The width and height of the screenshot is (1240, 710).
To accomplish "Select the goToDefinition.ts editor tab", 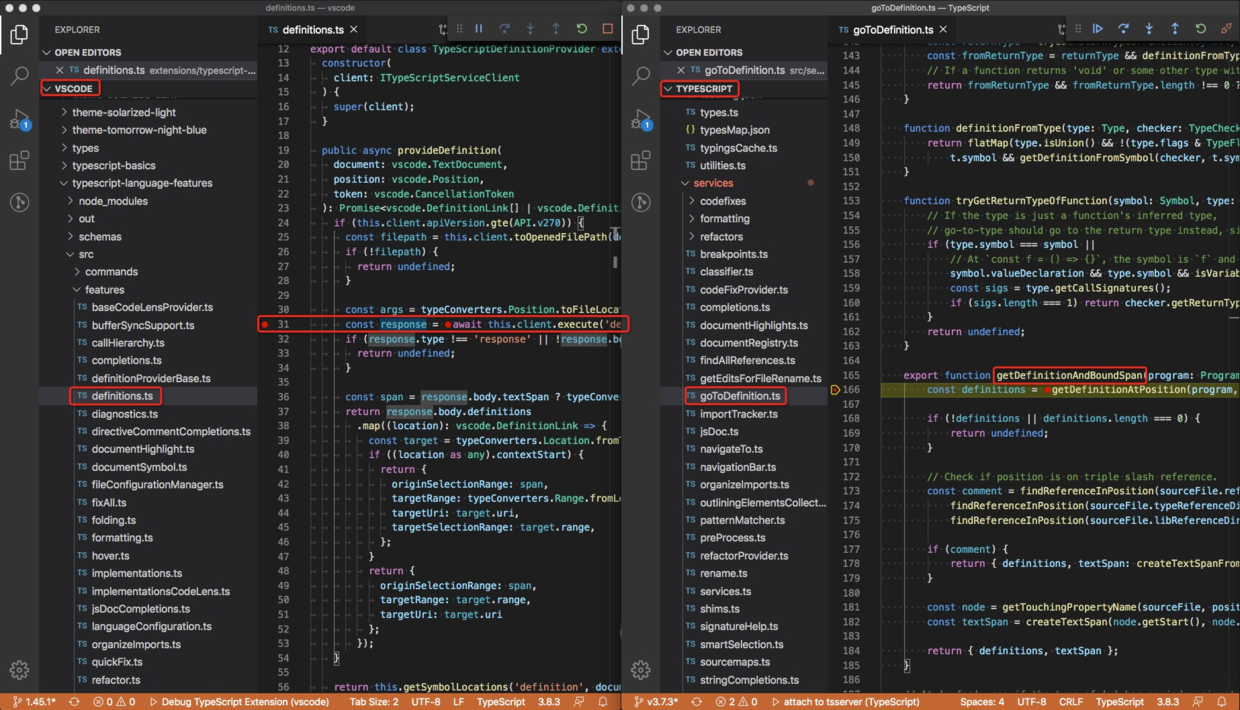I will (892, 30).
